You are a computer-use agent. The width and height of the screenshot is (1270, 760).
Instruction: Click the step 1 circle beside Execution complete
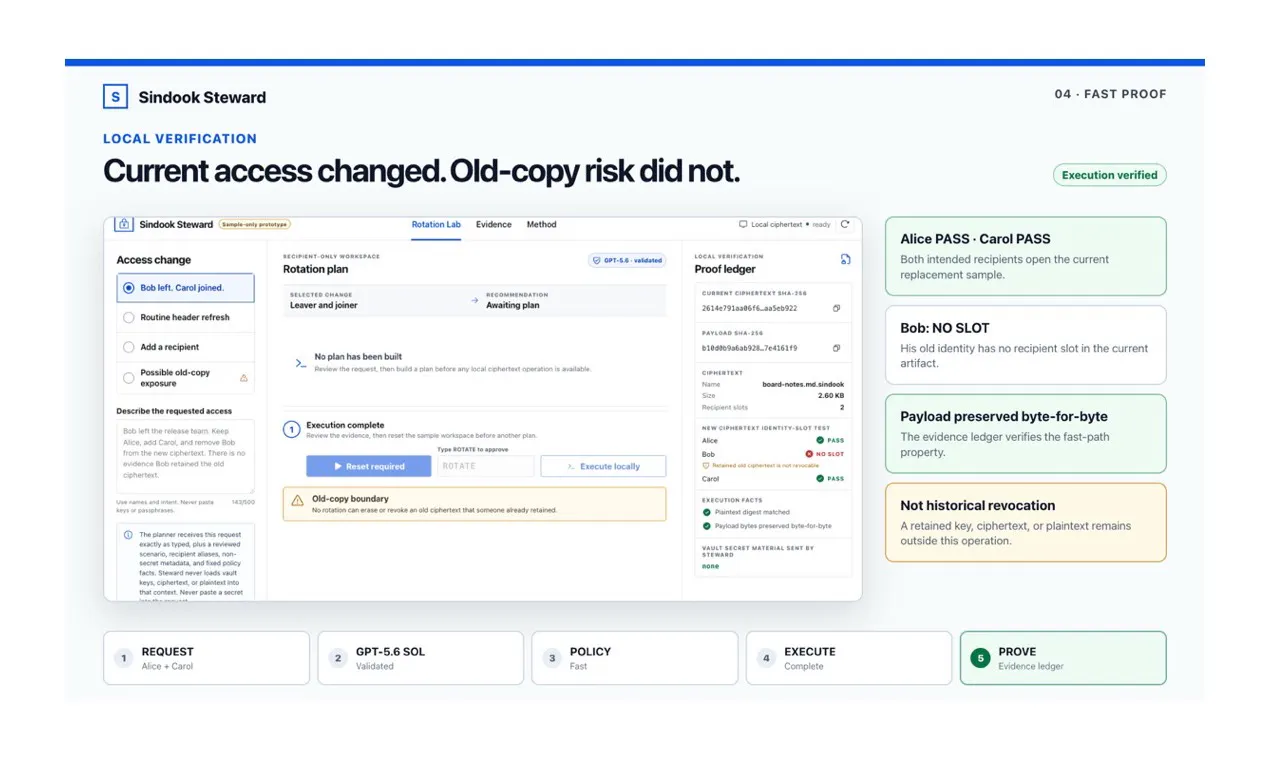click(292, 430)
